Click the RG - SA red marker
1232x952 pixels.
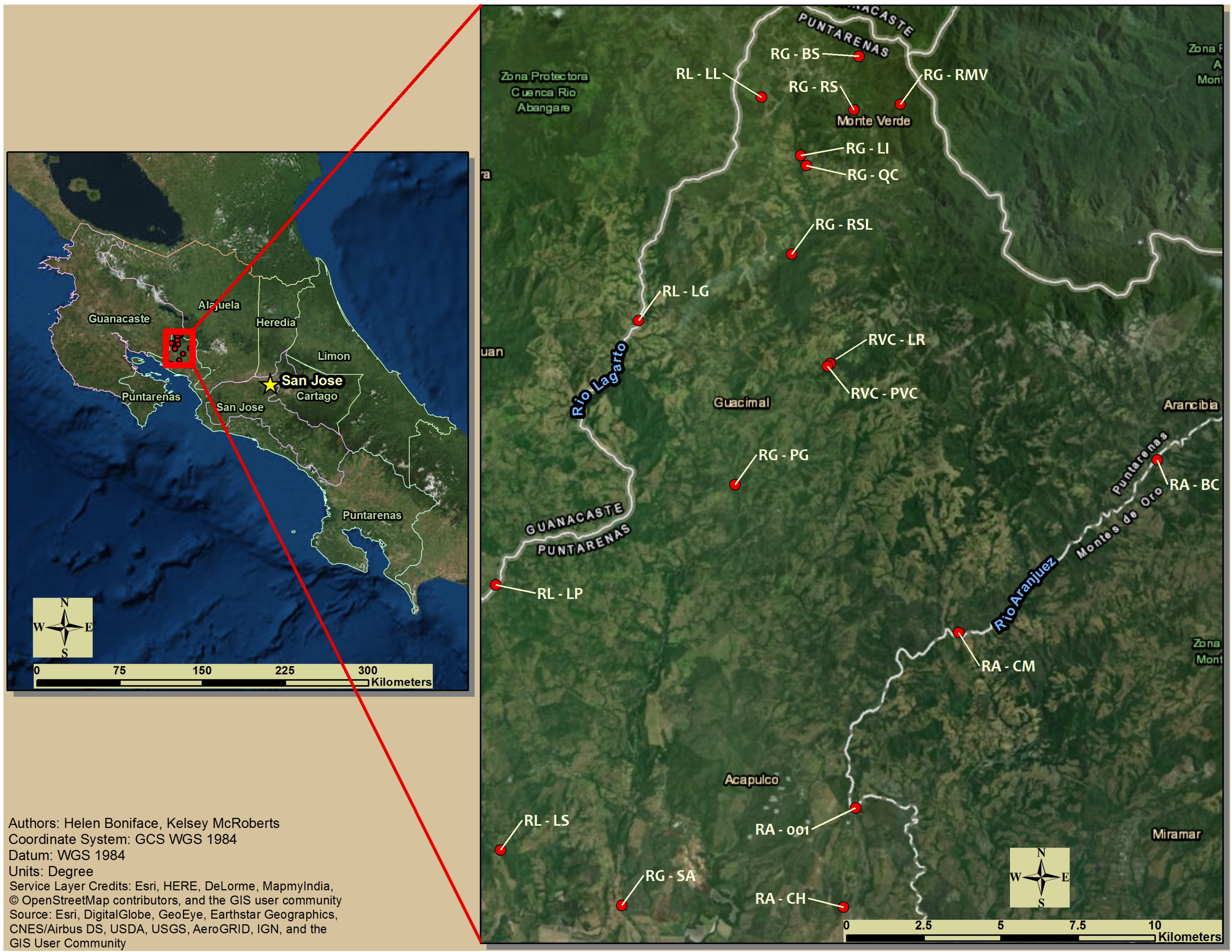[x=621, y=905]
